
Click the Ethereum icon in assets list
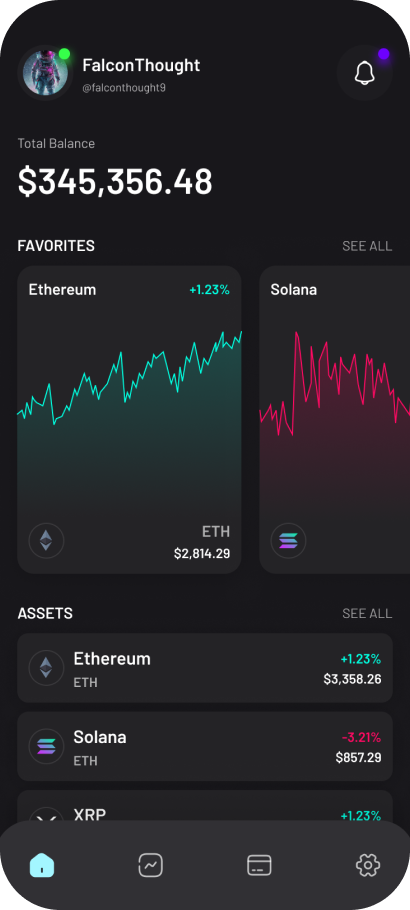pyautogui.click(x=46, y=667)
